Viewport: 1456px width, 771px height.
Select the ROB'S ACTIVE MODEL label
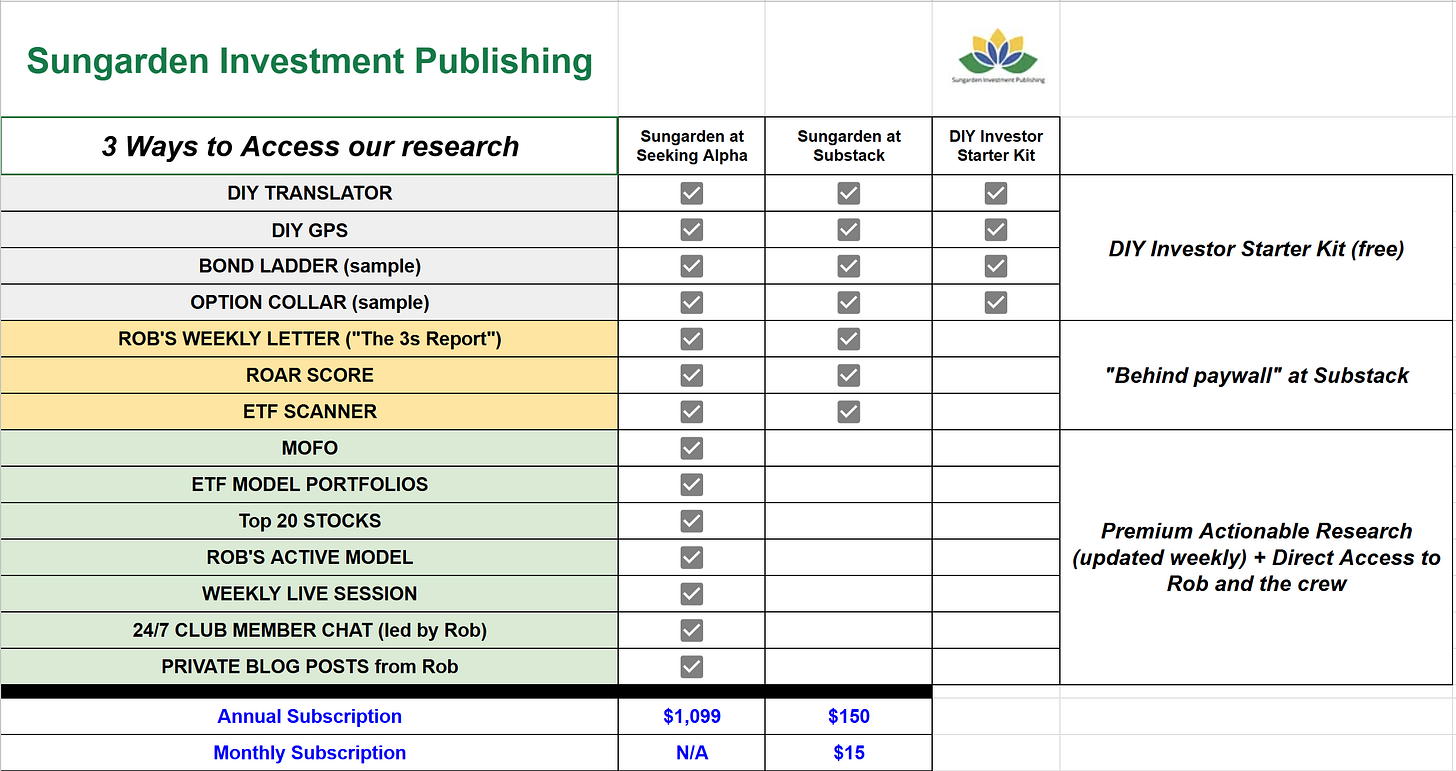click(x=310, y=557)
